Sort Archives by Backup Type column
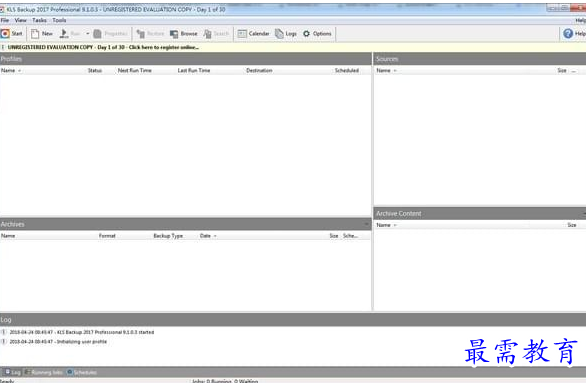586x383 pixels. [168, 236]
